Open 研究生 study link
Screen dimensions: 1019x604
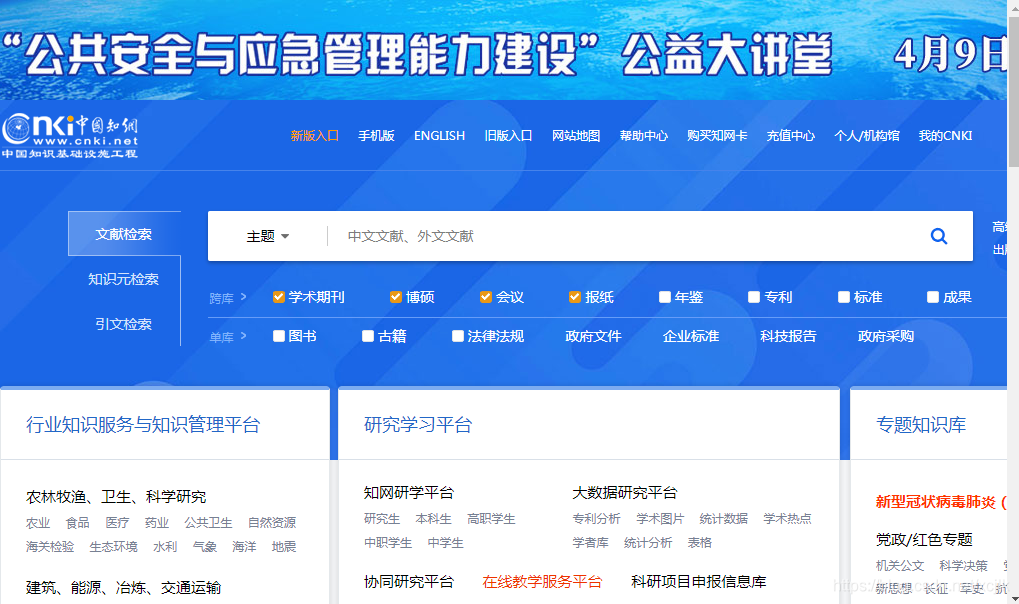point(382,519)
